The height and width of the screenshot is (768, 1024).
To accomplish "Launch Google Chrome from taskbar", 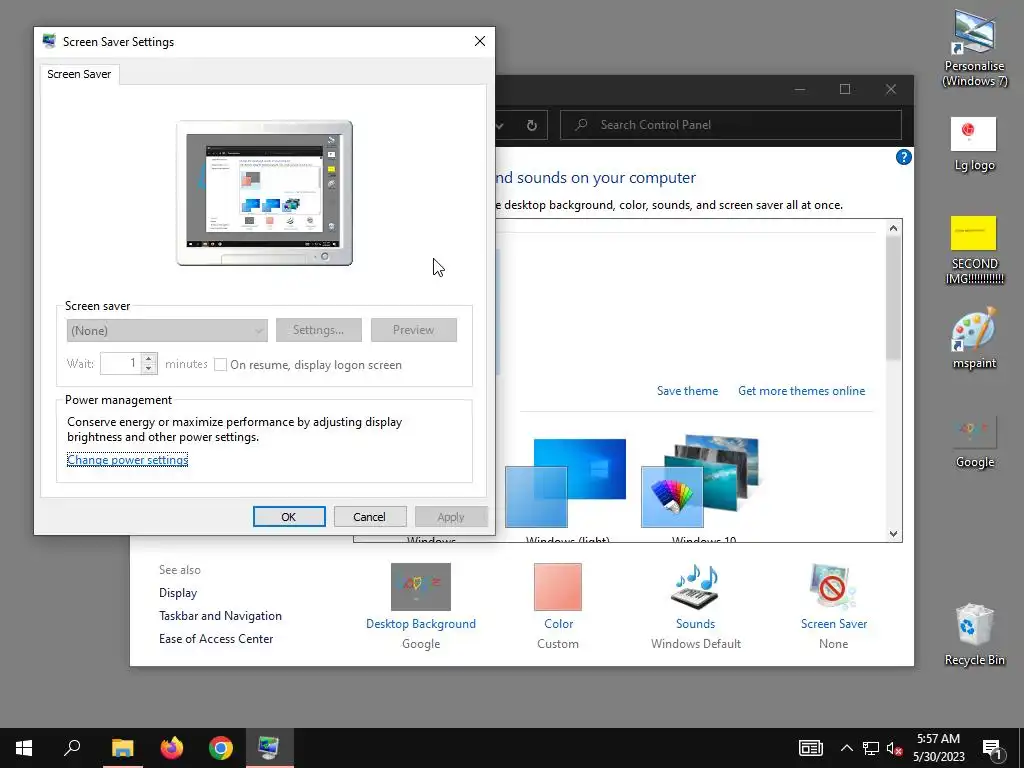I will [x=221, y=748].
